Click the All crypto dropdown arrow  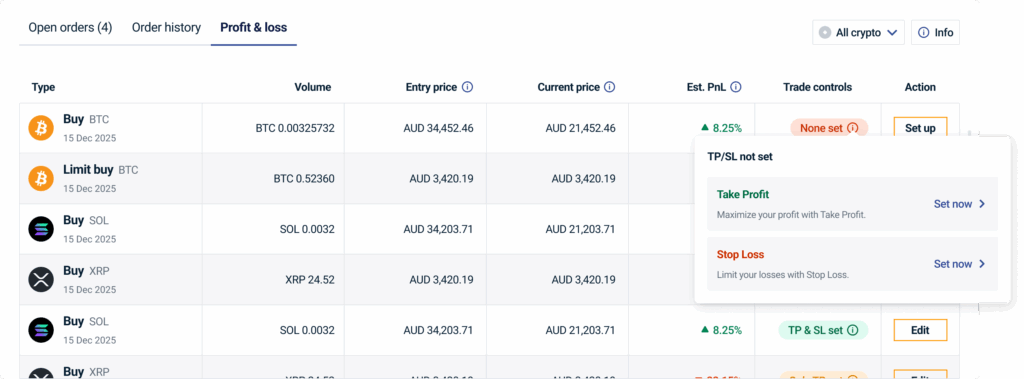(x=892, y=33)
